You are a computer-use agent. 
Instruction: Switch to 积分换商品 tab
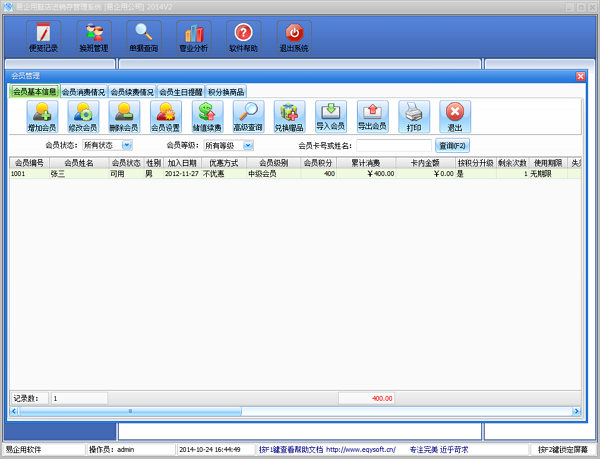coord(226,92)
